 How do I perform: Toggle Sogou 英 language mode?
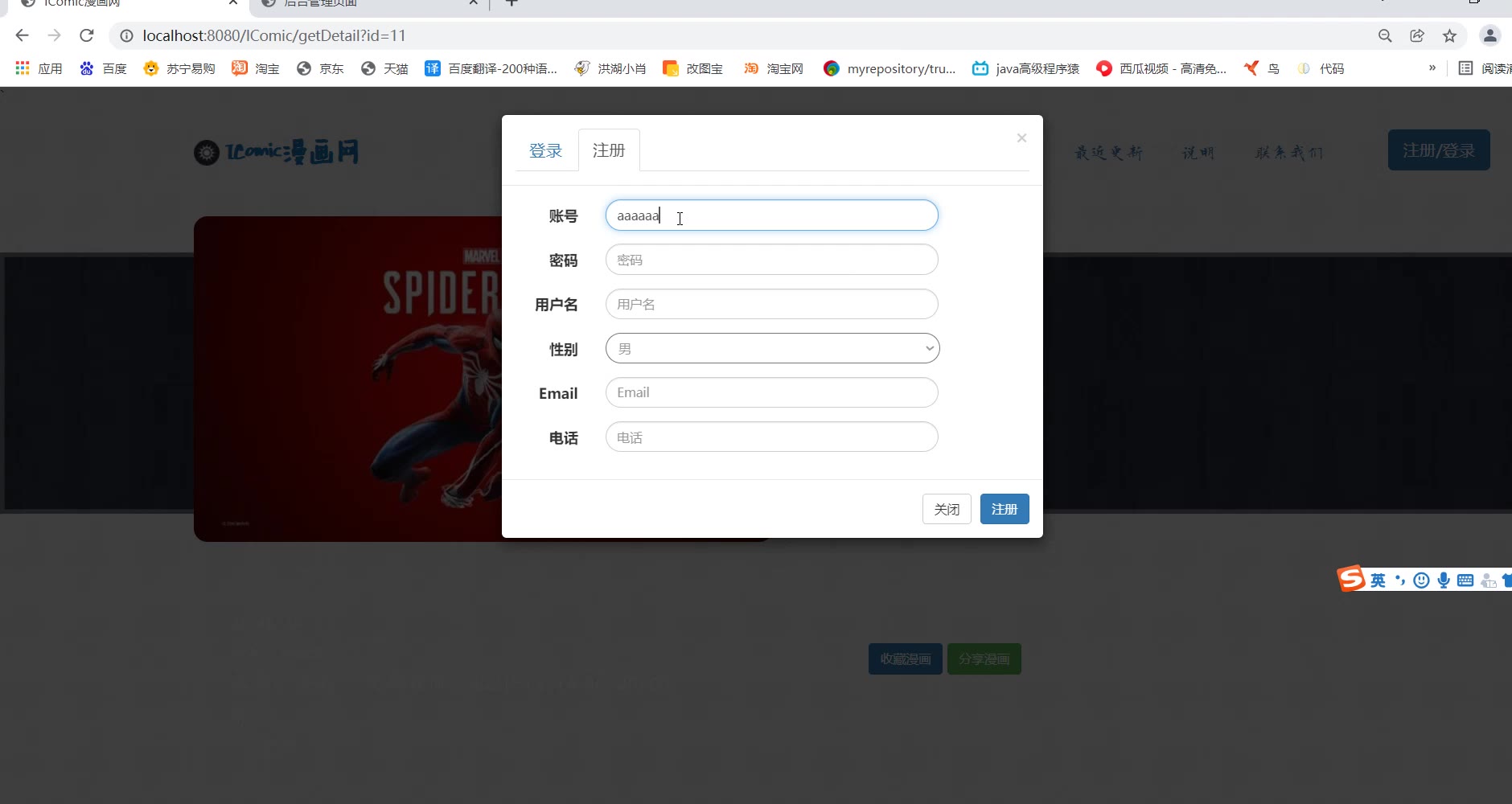1378,580
